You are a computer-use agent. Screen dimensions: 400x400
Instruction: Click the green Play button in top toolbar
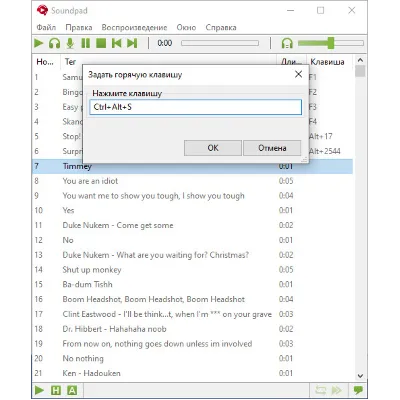pos(39,43)
